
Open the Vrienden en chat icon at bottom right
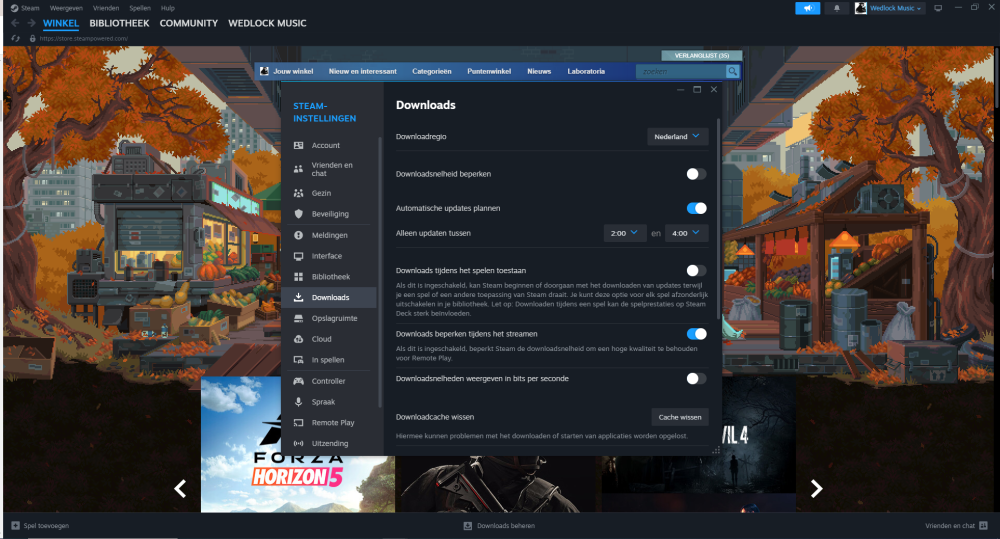pyautogui.click(x=983, y=526)
